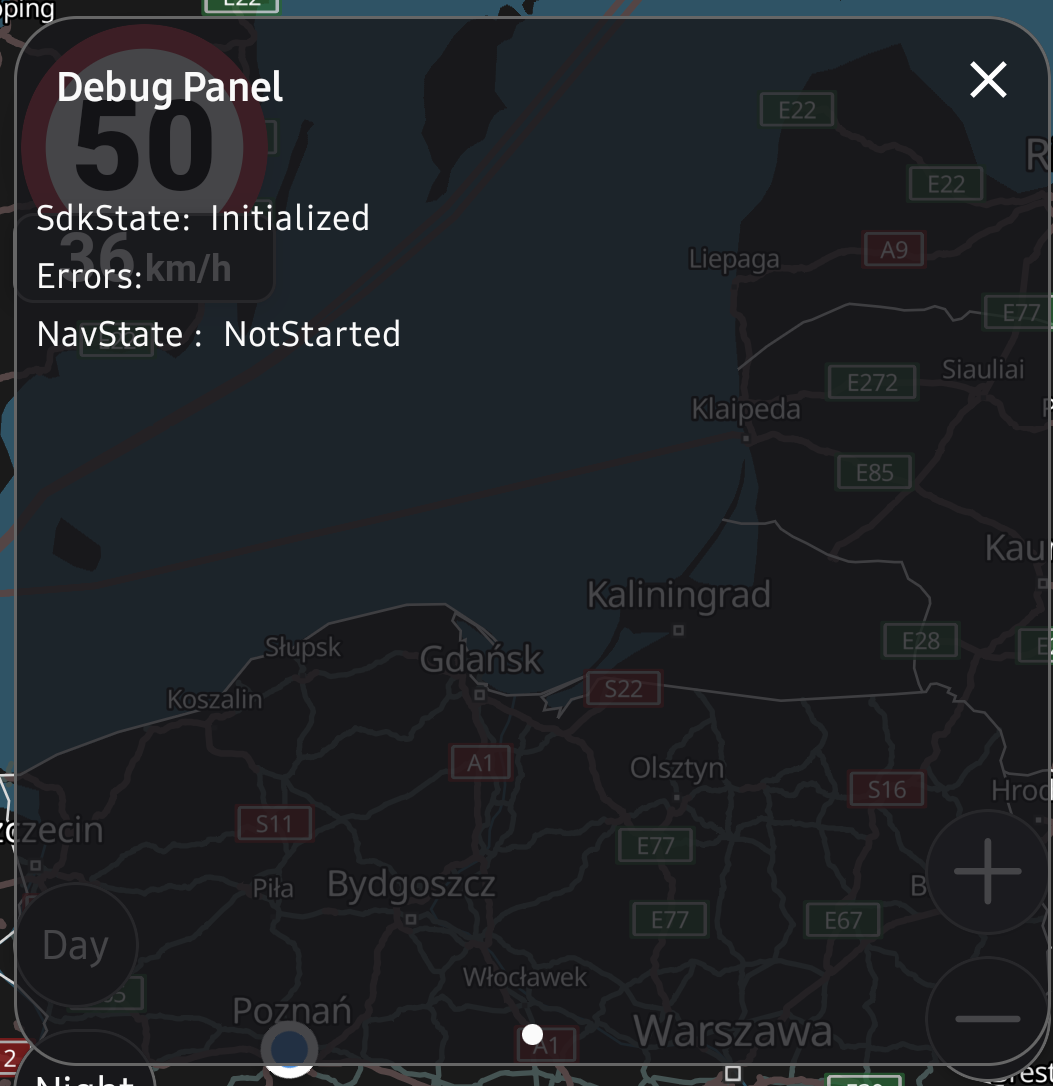Switch the map to Day mode
Viewport: 1053px width, 1086px height.
[75, 944]
